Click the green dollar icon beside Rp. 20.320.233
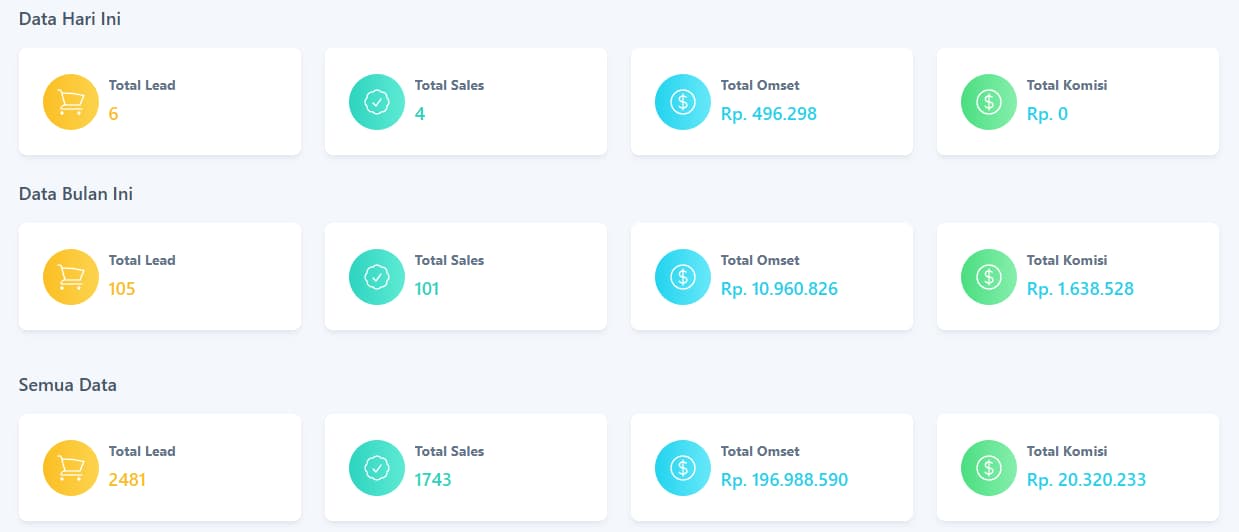Screen dimensions: 1239x532 coord(989,468)
